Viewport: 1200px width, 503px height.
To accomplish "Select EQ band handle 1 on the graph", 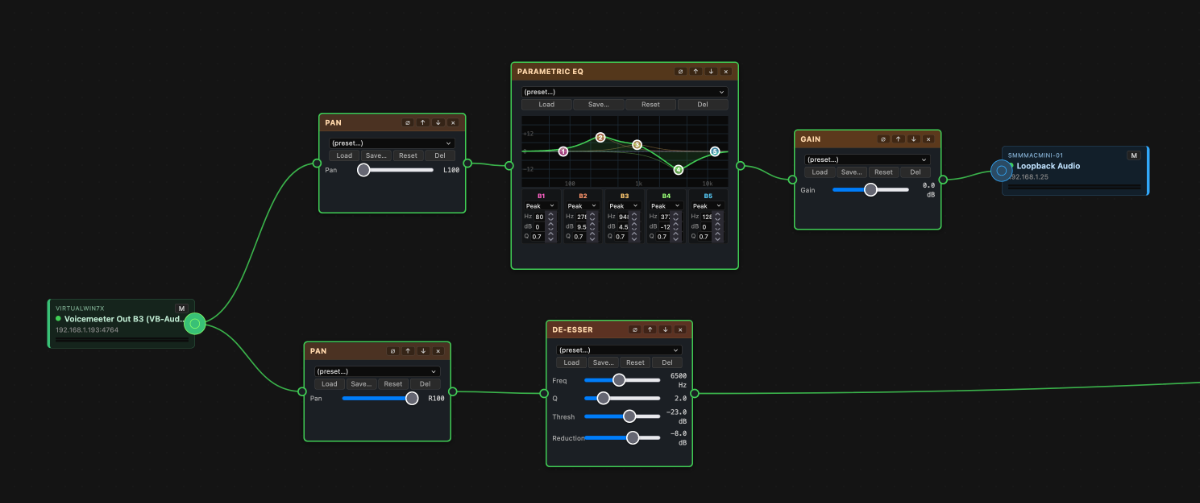I will (563, 152).
